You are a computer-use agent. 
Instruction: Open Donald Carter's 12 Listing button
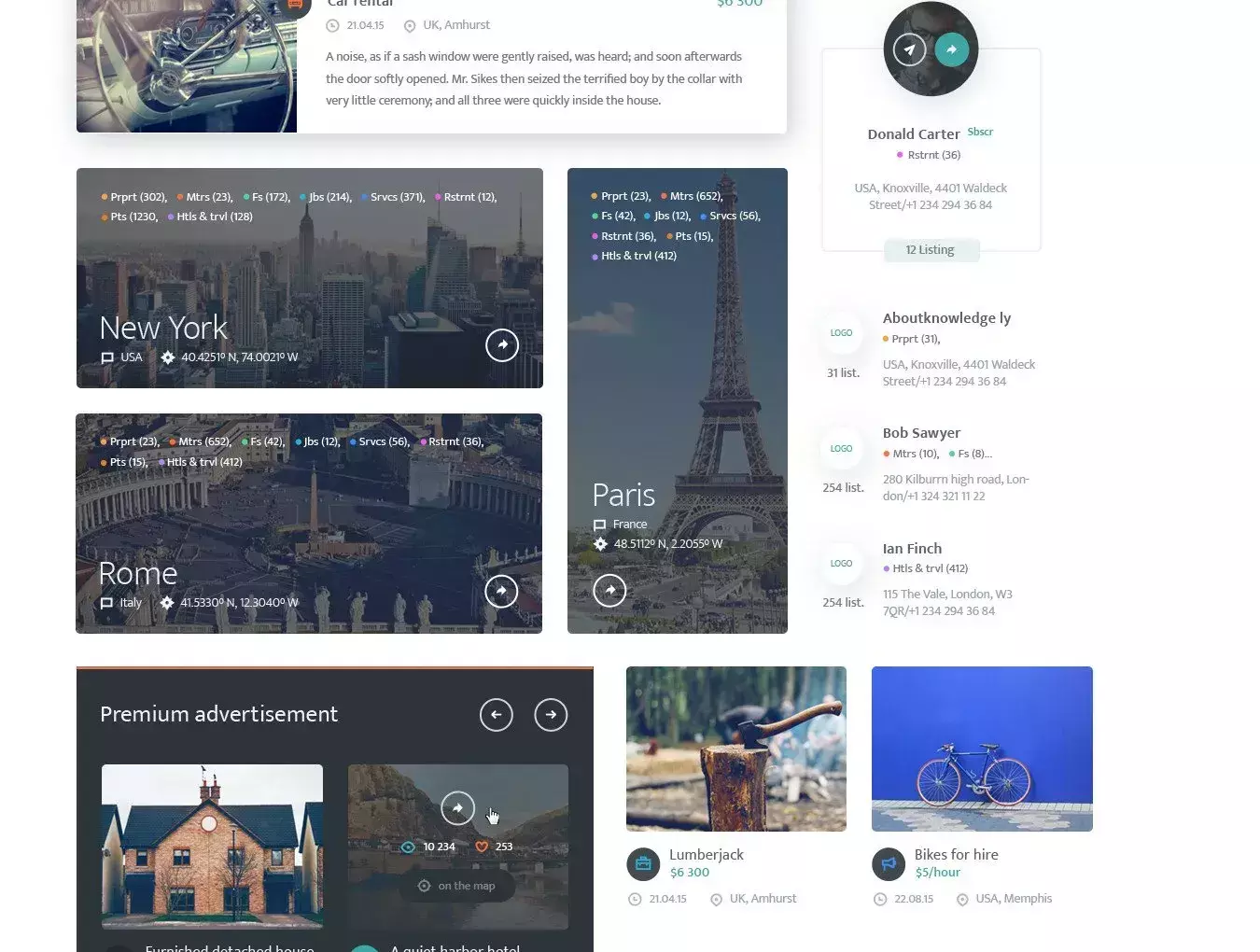pyautogui.click(x=931, y=250)
